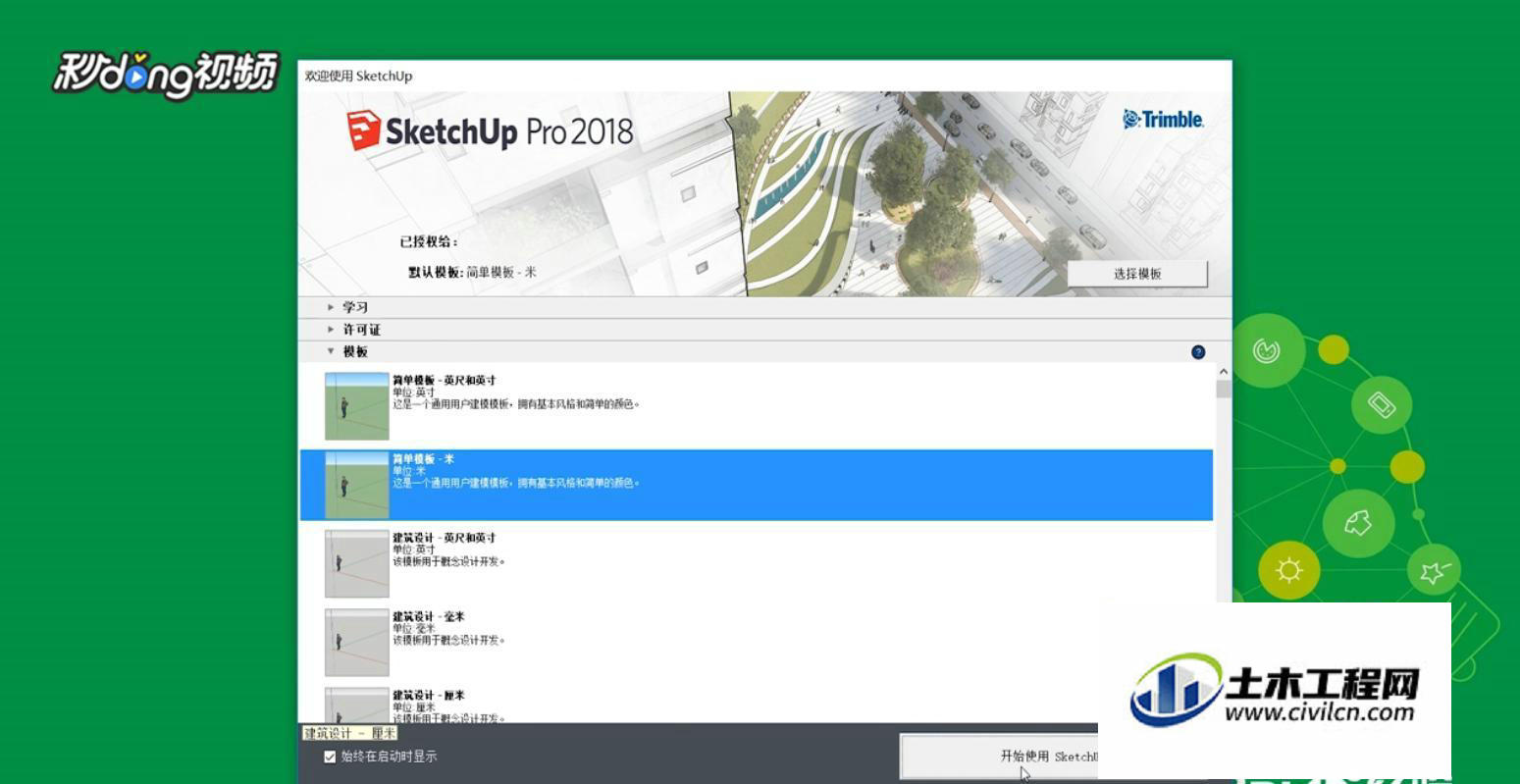Click the template list scroll-up arrow
Image resolution: width=1520 pixels, height=784 pixels.
1224,371
